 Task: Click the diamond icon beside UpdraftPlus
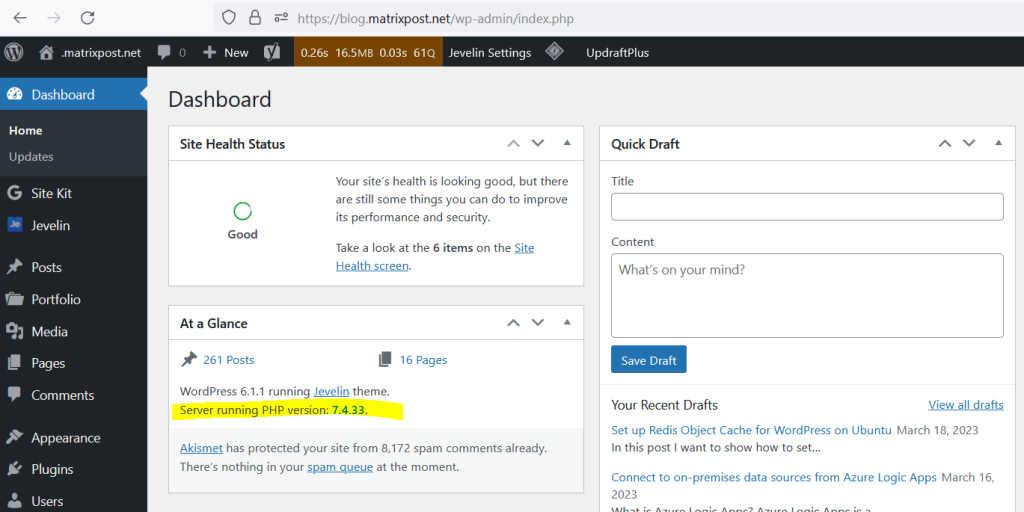coord(554,52)
